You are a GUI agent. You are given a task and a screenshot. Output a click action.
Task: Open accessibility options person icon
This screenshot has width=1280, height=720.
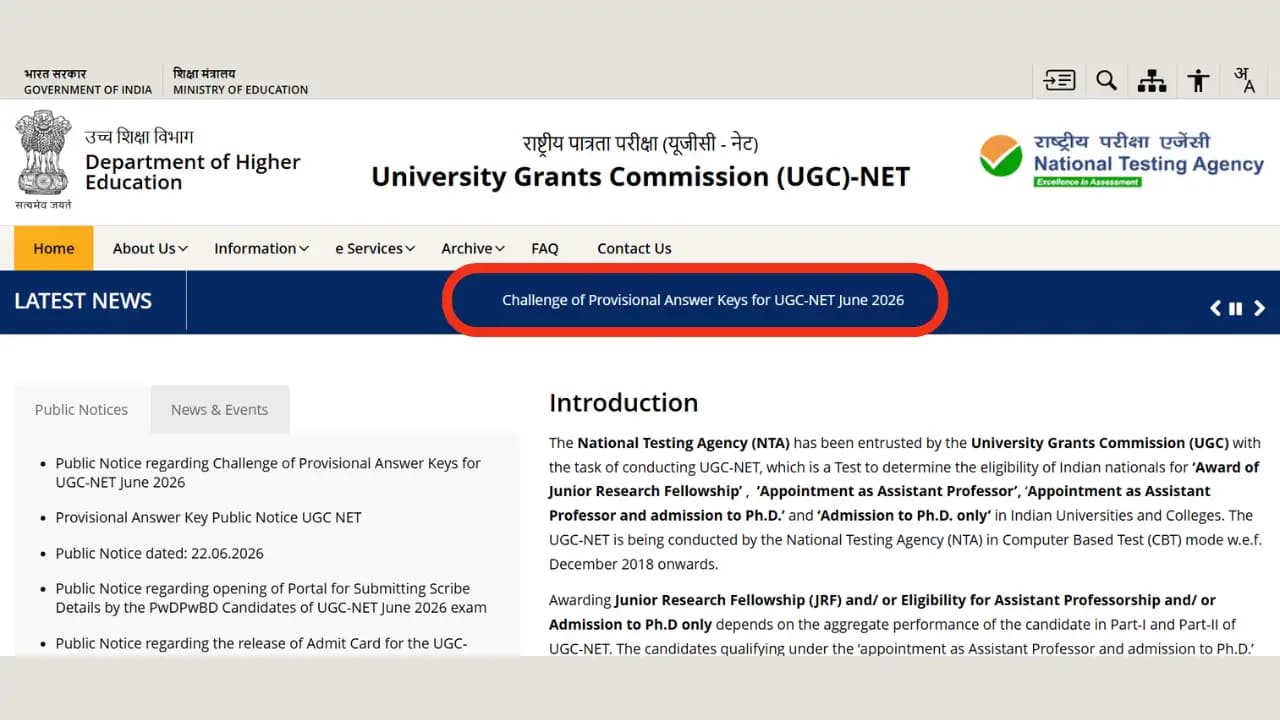pos(1198,80)
